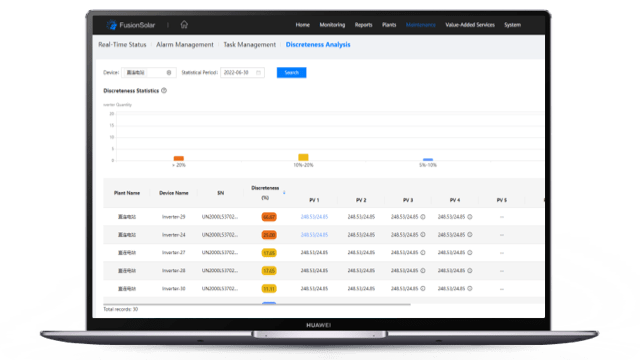Click the table horizontal scrollbar
640x360 pixels.
click(257, 304)
